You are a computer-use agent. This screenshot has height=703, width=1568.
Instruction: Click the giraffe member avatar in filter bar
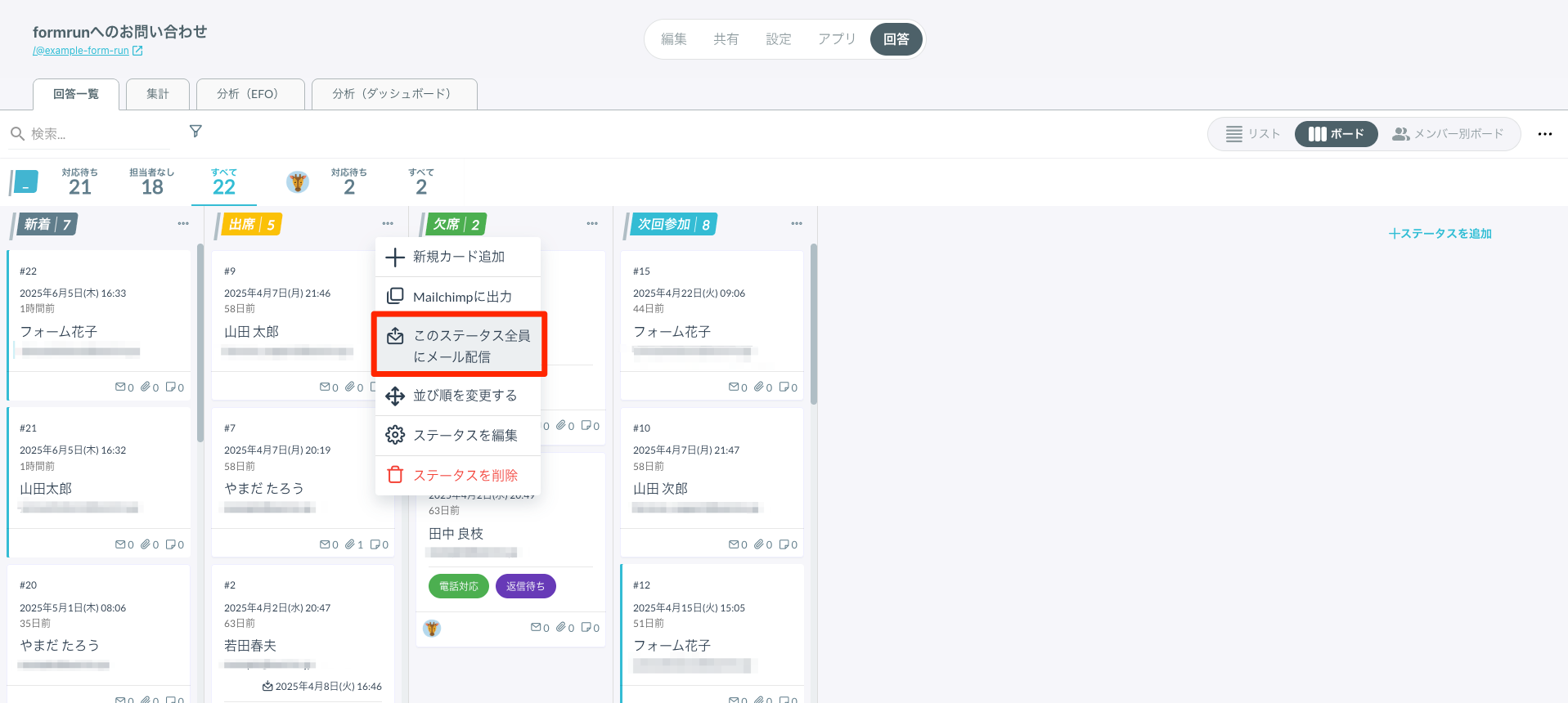(298, 182)
